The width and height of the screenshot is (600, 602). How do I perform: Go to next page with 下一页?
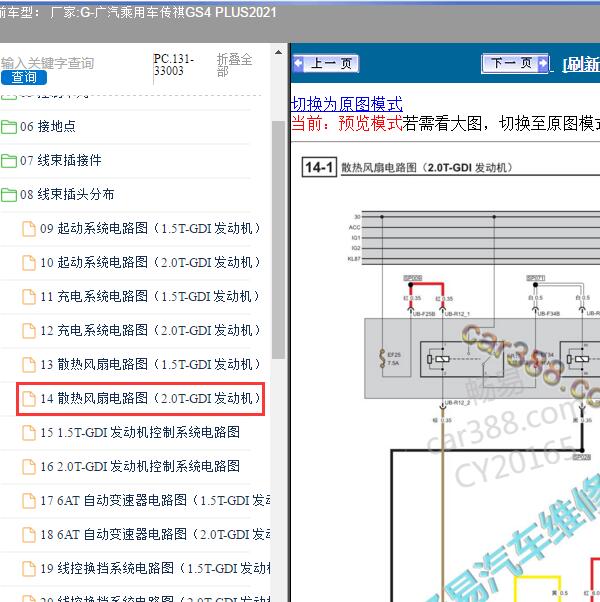pyautogui.click(x=515, y=63)
